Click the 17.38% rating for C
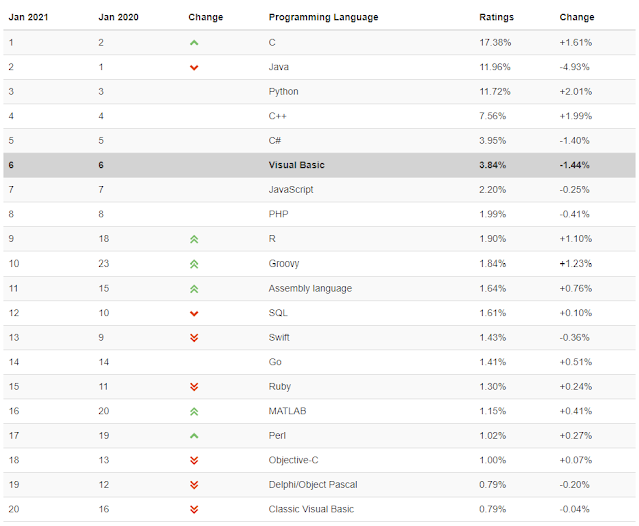Screen dimensions: 639x526 click(x=494, y=43)
